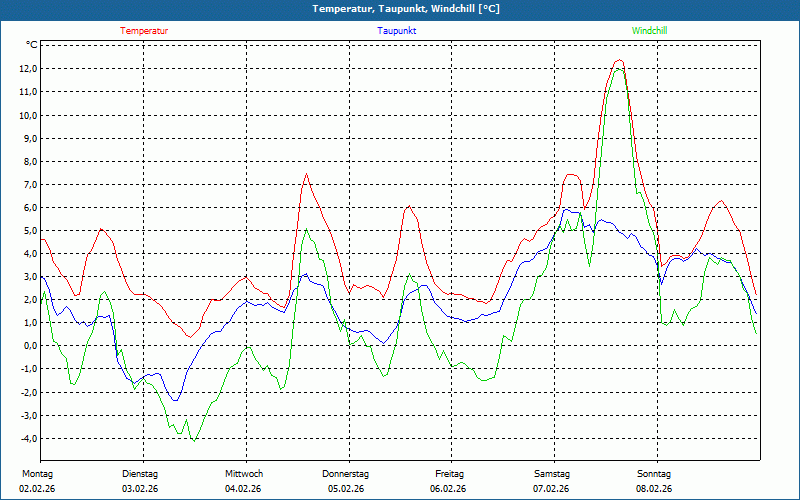Select the Samstag day label
The height and width of the screenshot is (500, 800).
pos(551,474)
